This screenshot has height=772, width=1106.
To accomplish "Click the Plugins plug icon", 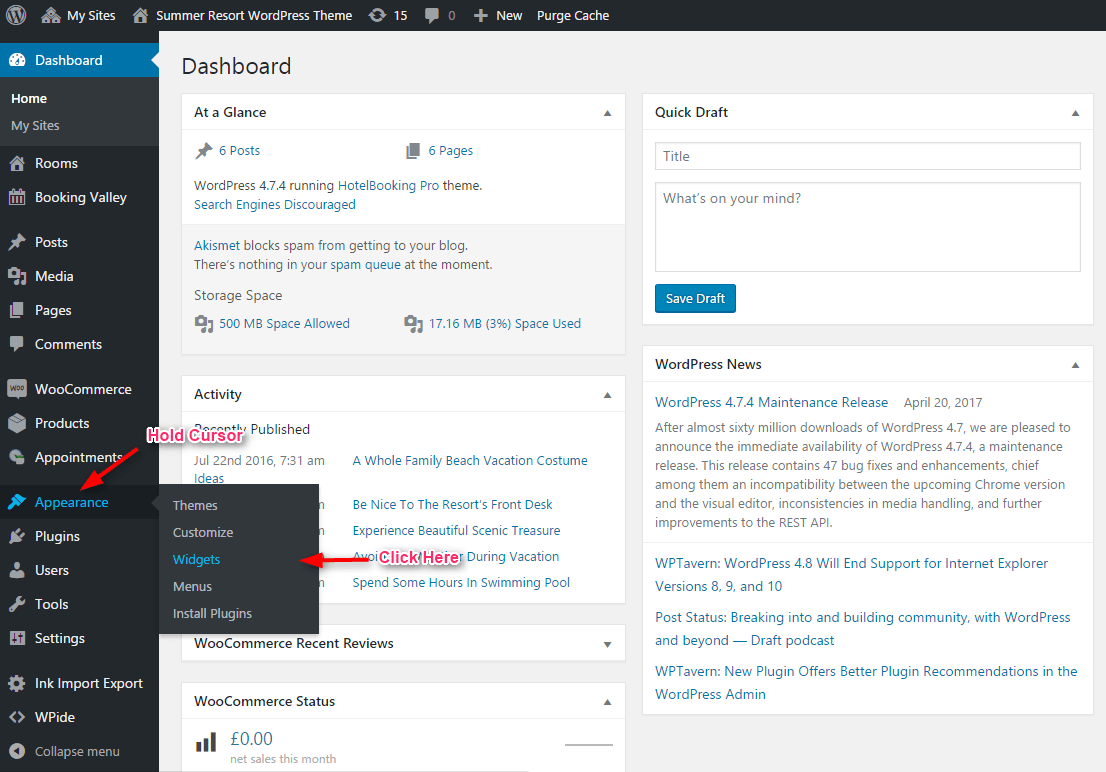I will click(x=17, y=536).
